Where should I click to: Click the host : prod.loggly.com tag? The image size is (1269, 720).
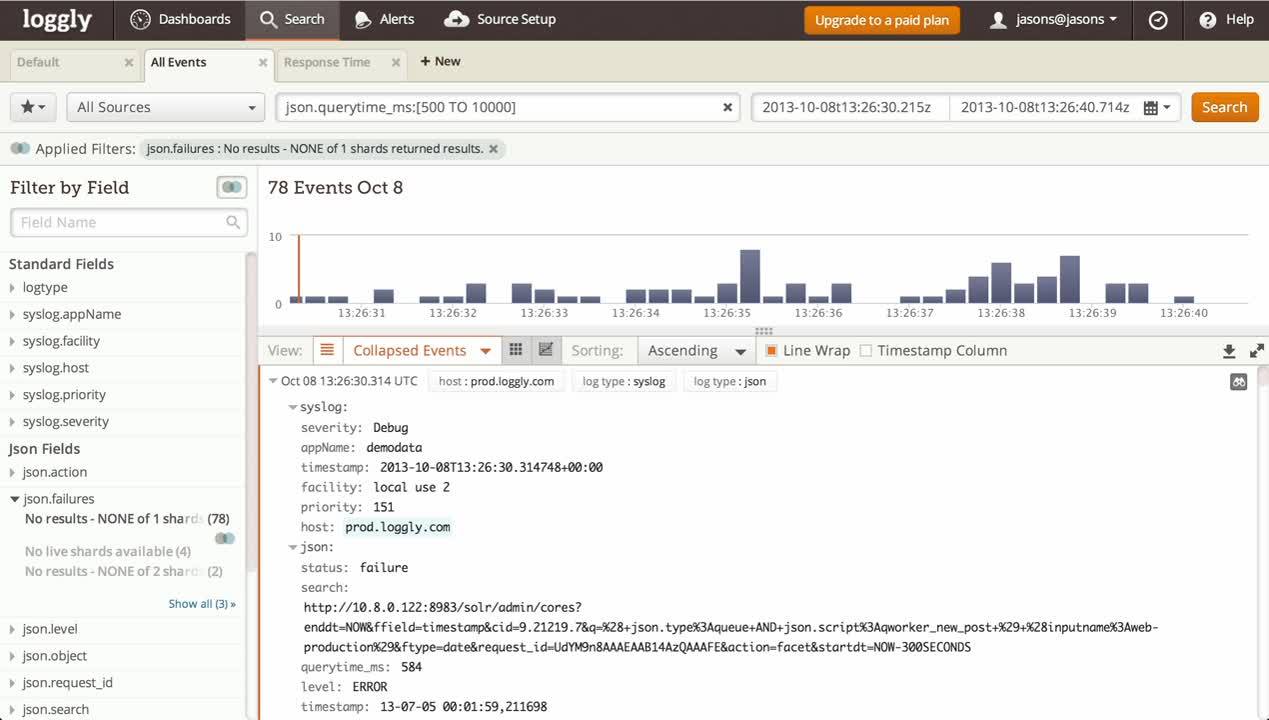coord(496,381)
